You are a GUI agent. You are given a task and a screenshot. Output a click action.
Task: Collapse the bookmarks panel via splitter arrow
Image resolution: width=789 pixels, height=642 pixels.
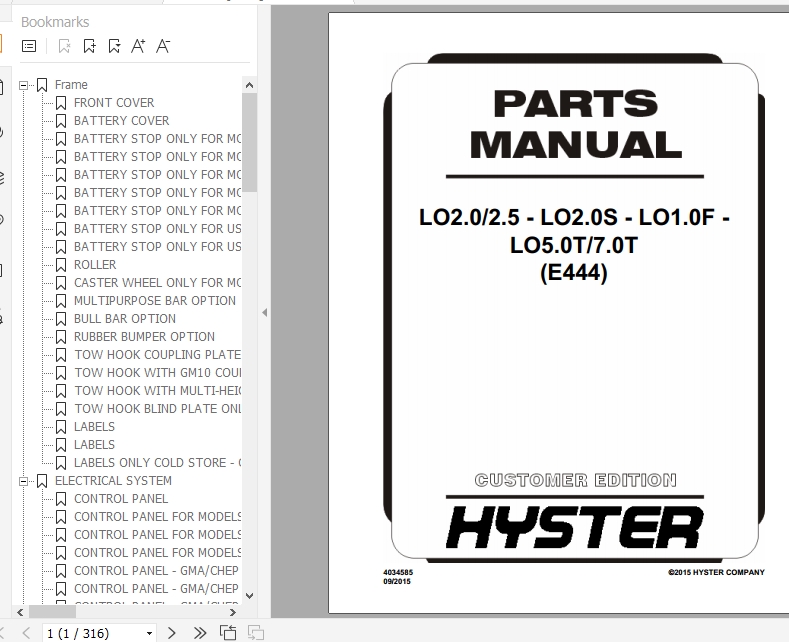tap(265, 312)
